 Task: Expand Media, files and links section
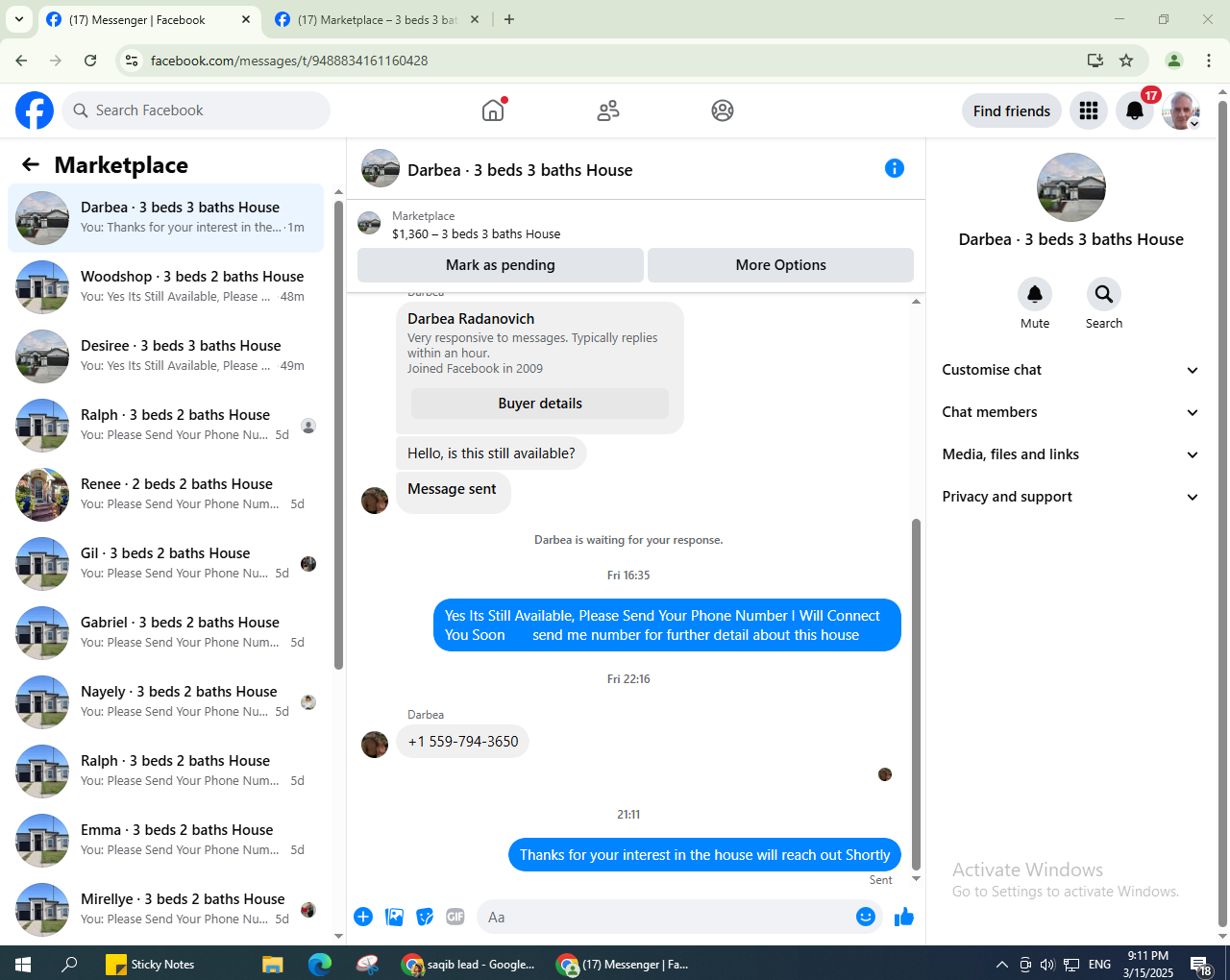[x=1070, y=454]
